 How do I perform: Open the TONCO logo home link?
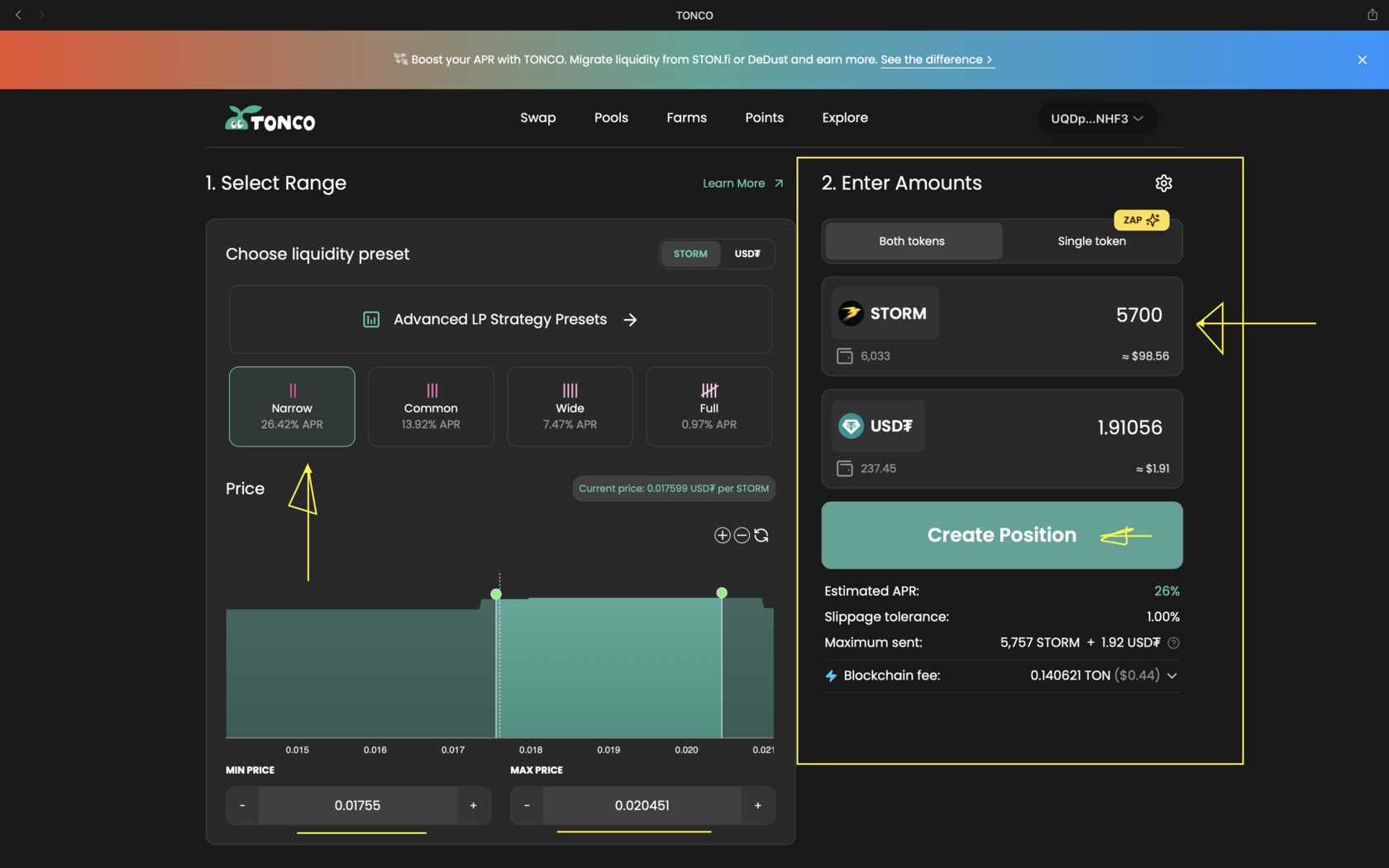(270, 119)
